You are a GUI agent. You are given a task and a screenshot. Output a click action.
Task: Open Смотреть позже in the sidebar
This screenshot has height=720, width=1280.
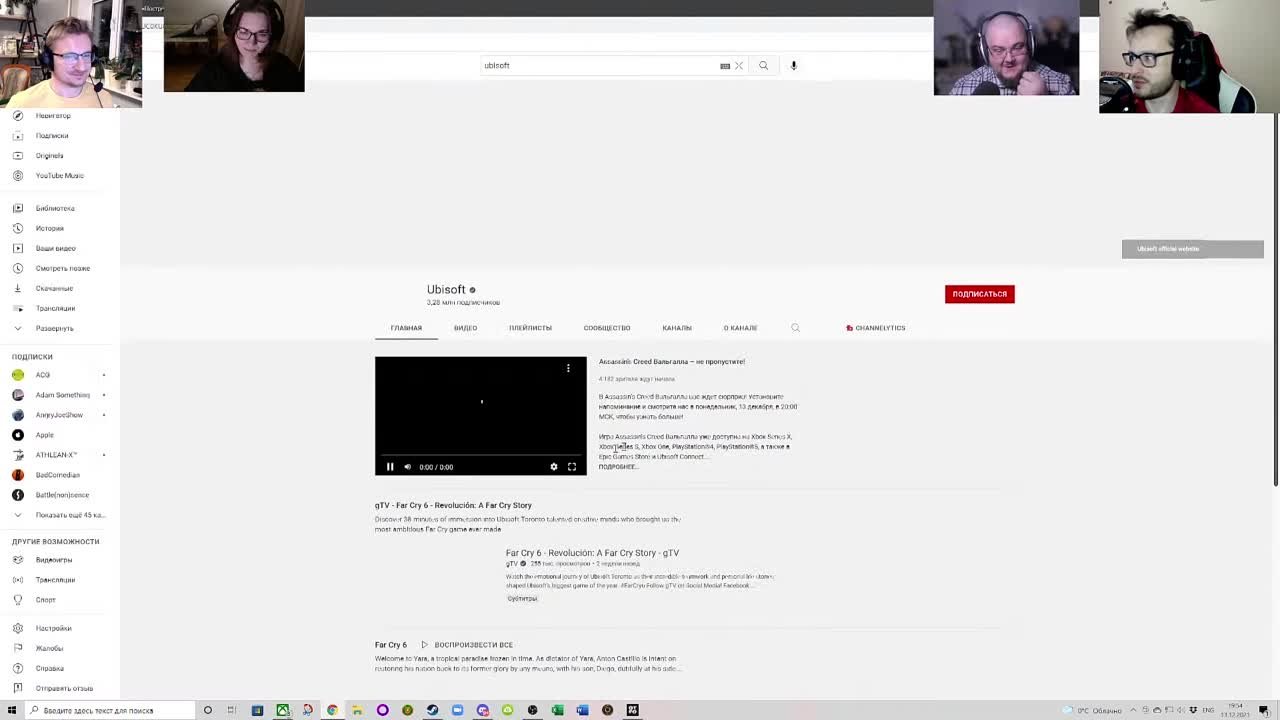coord(63,268)
